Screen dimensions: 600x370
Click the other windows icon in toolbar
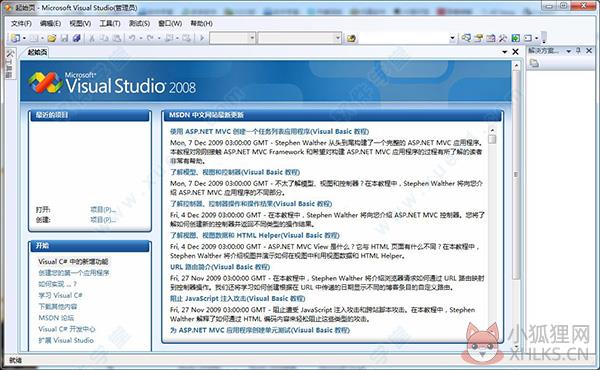[x=528, y=38]
